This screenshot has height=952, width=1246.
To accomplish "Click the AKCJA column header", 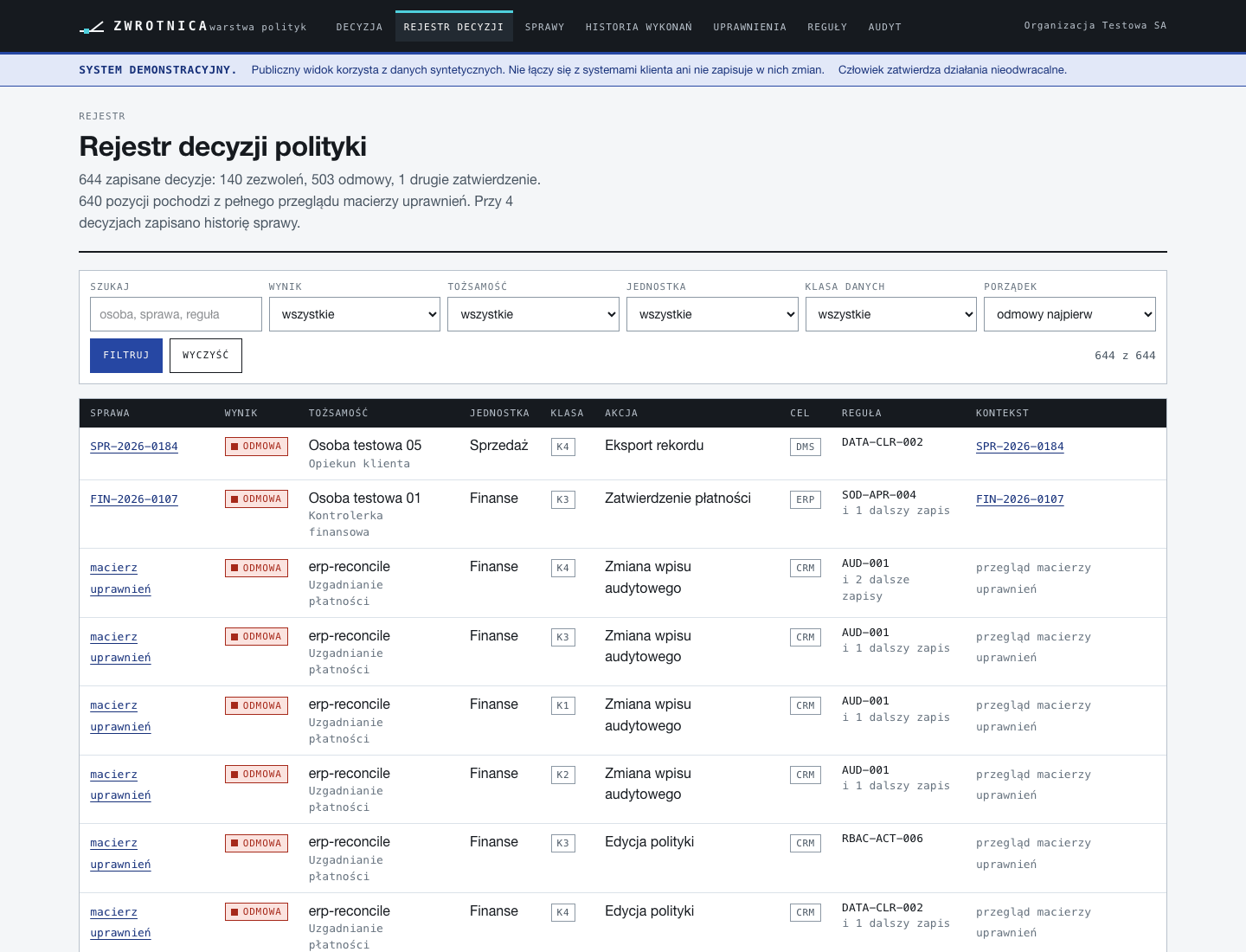I will coord(621,413).
